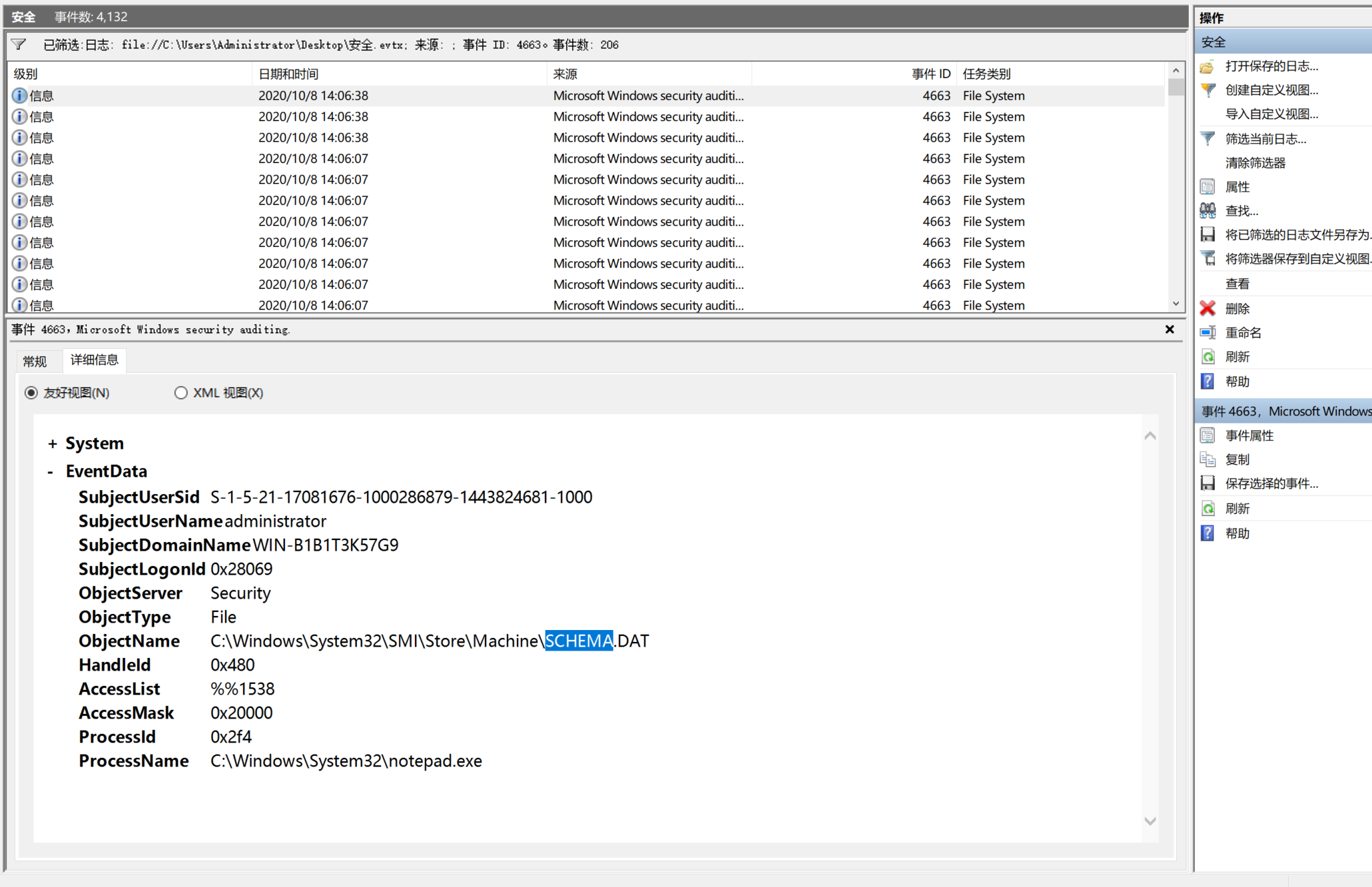
Task: Collapse the EventData node
Action: click(x=51, y=472)
